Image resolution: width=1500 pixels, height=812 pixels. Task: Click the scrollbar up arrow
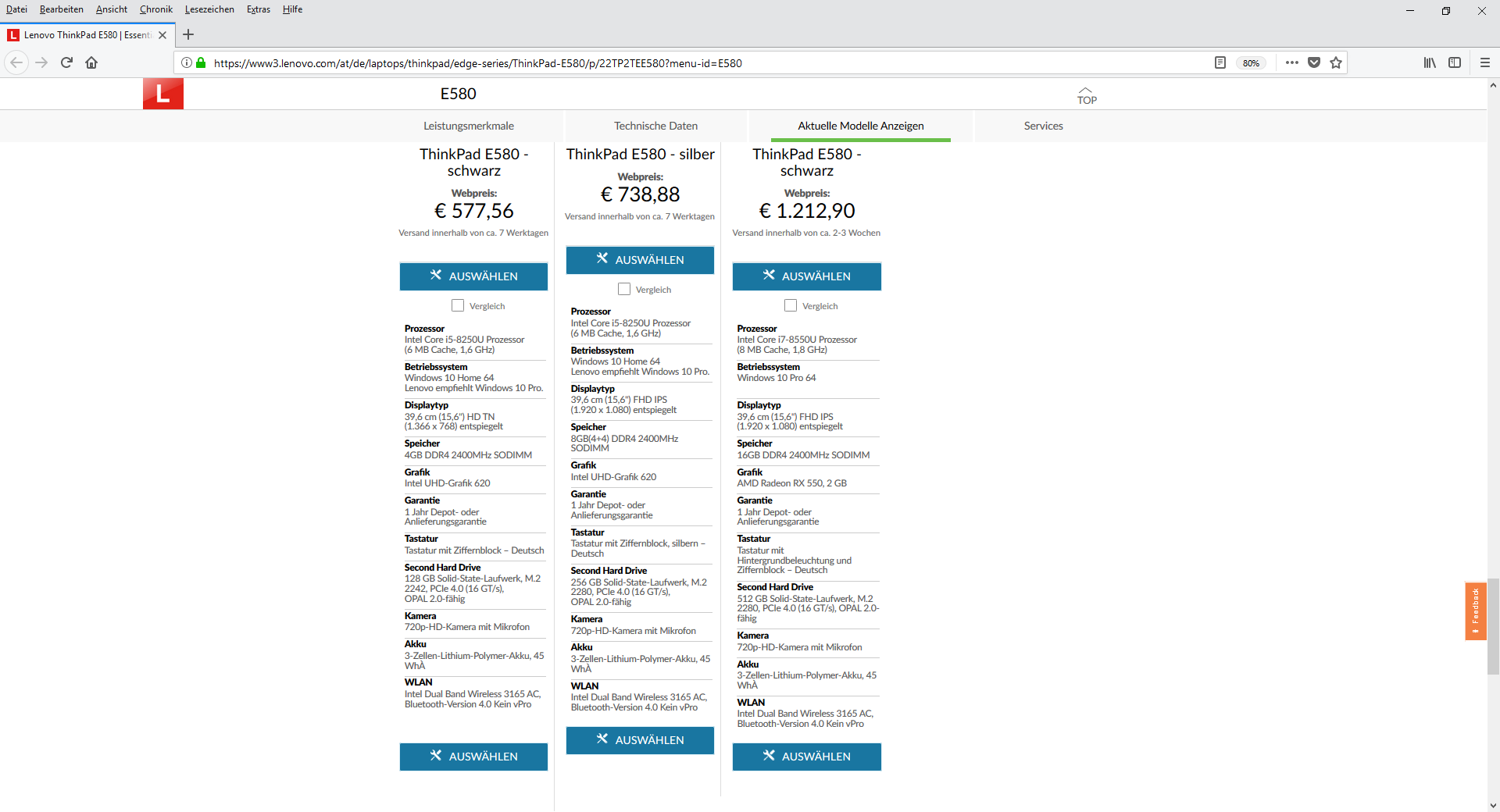(x=1493, y=85)
